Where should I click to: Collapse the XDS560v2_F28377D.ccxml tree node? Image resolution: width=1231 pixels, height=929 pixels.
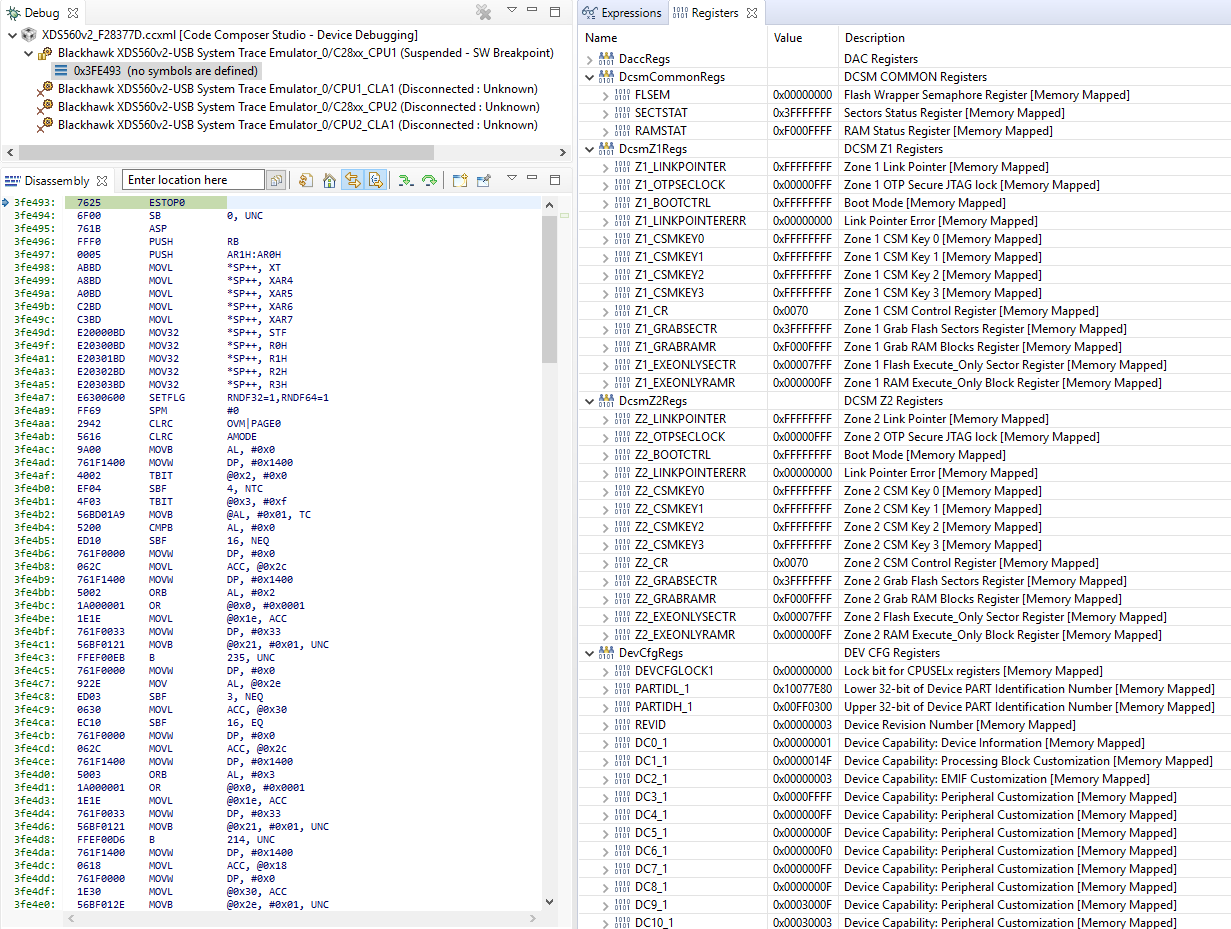click(11, 35)
